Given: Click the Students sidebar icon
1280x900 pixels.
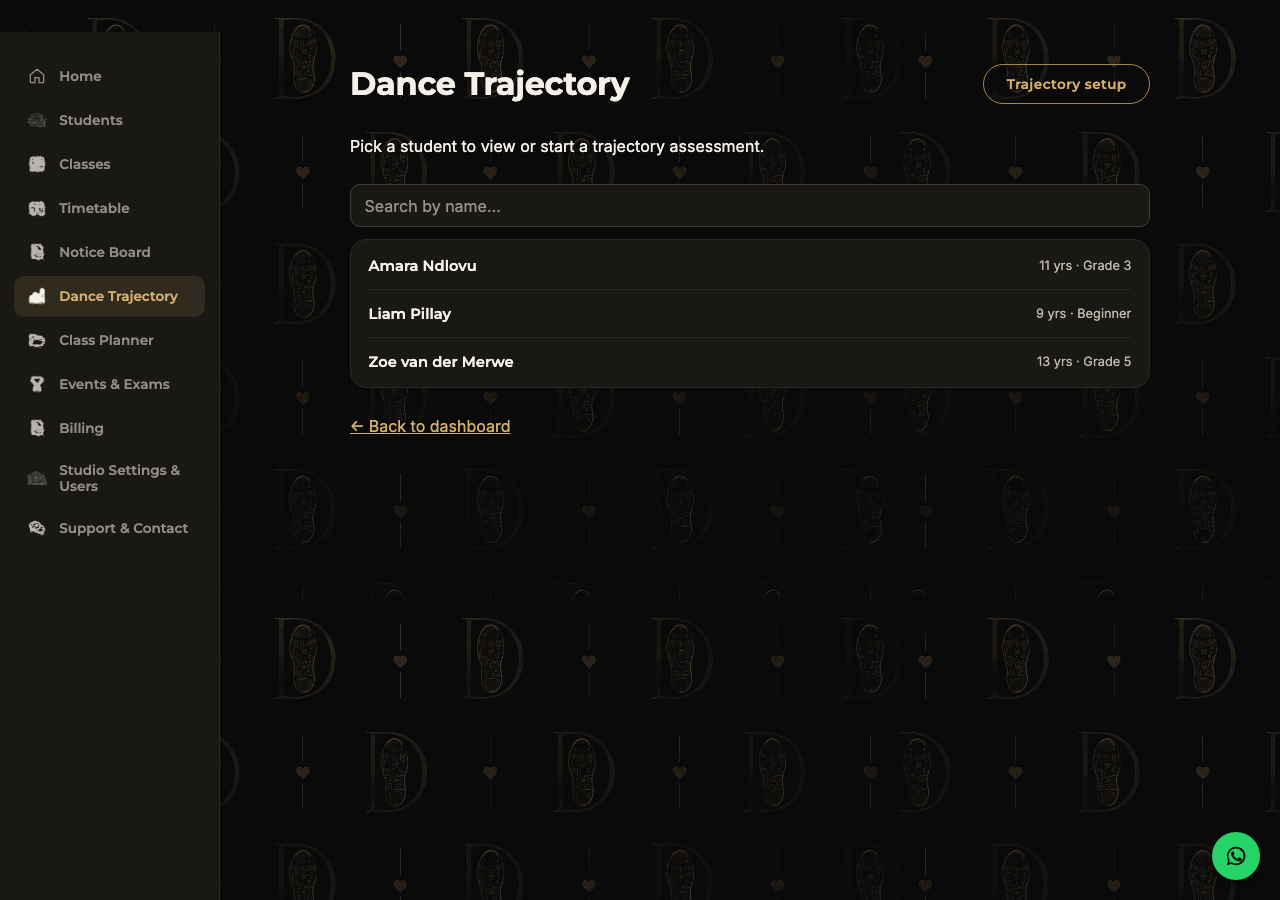Looking at the screenshot, I should tap(37, 120).
